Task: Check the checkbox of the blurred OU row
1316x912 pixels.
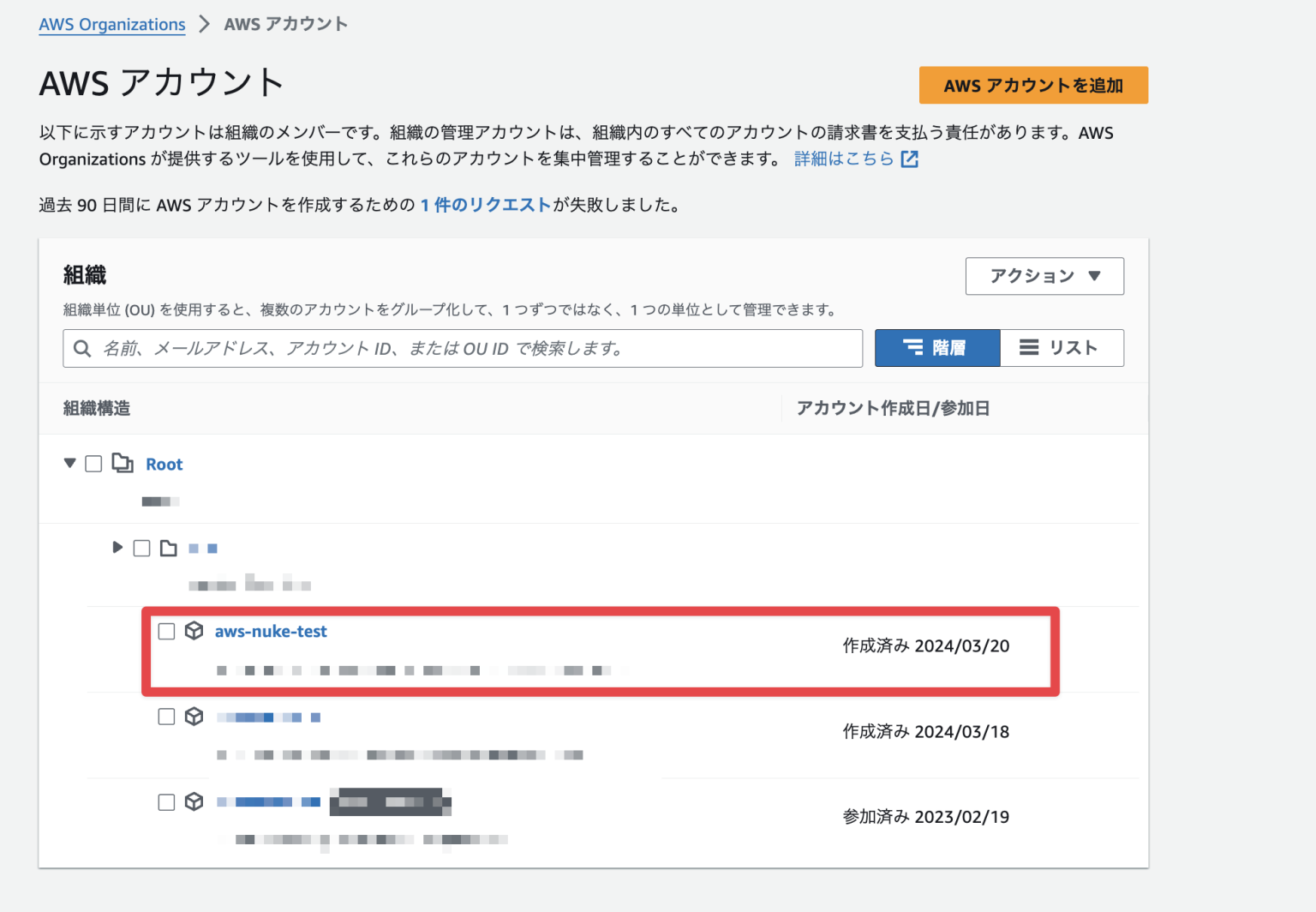Action: point(141,548)
